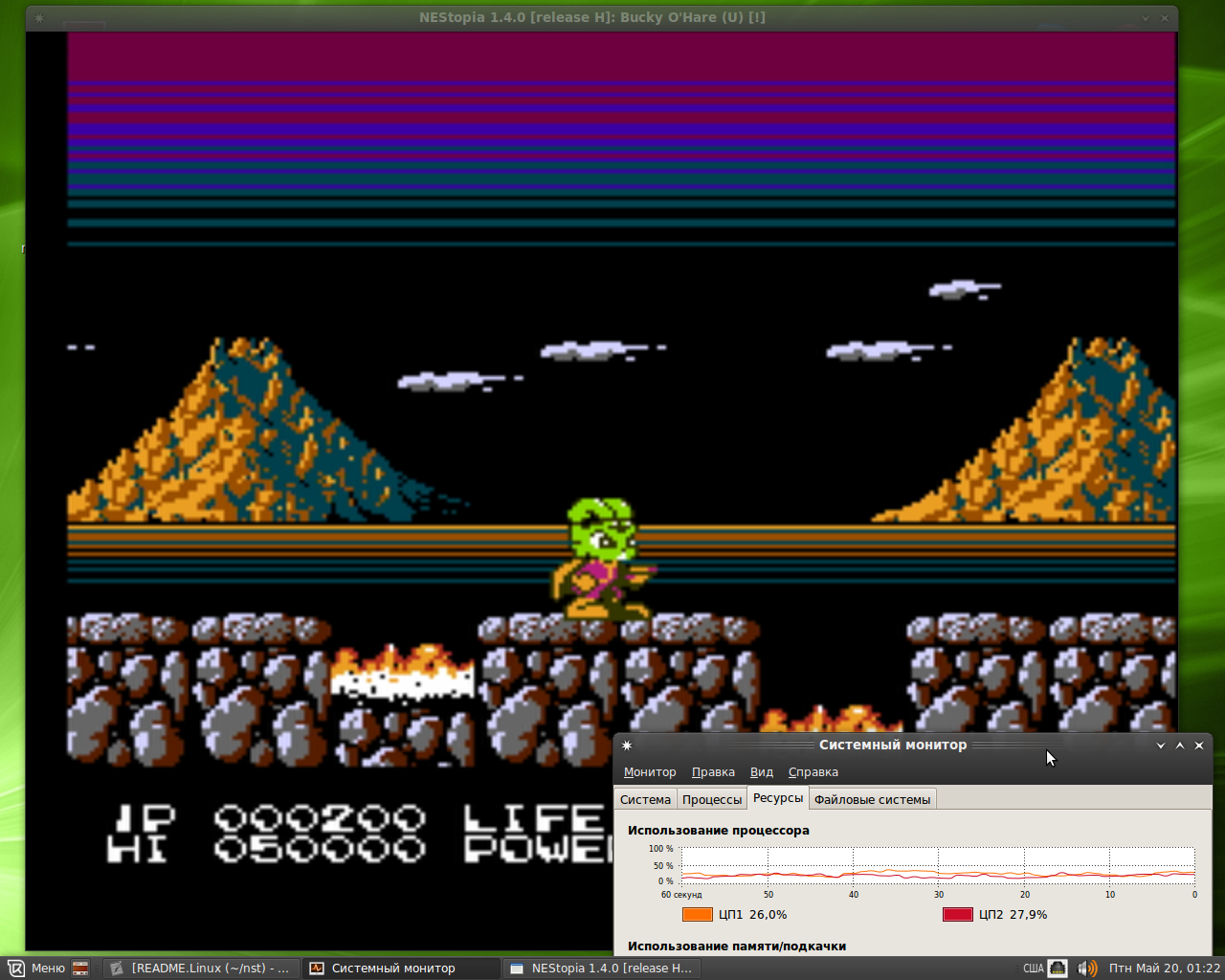This screenshot has height=980, width=1225.
Task: Click the clock showing Птн Май 20, 01:22
Action: pos(1165,969)
